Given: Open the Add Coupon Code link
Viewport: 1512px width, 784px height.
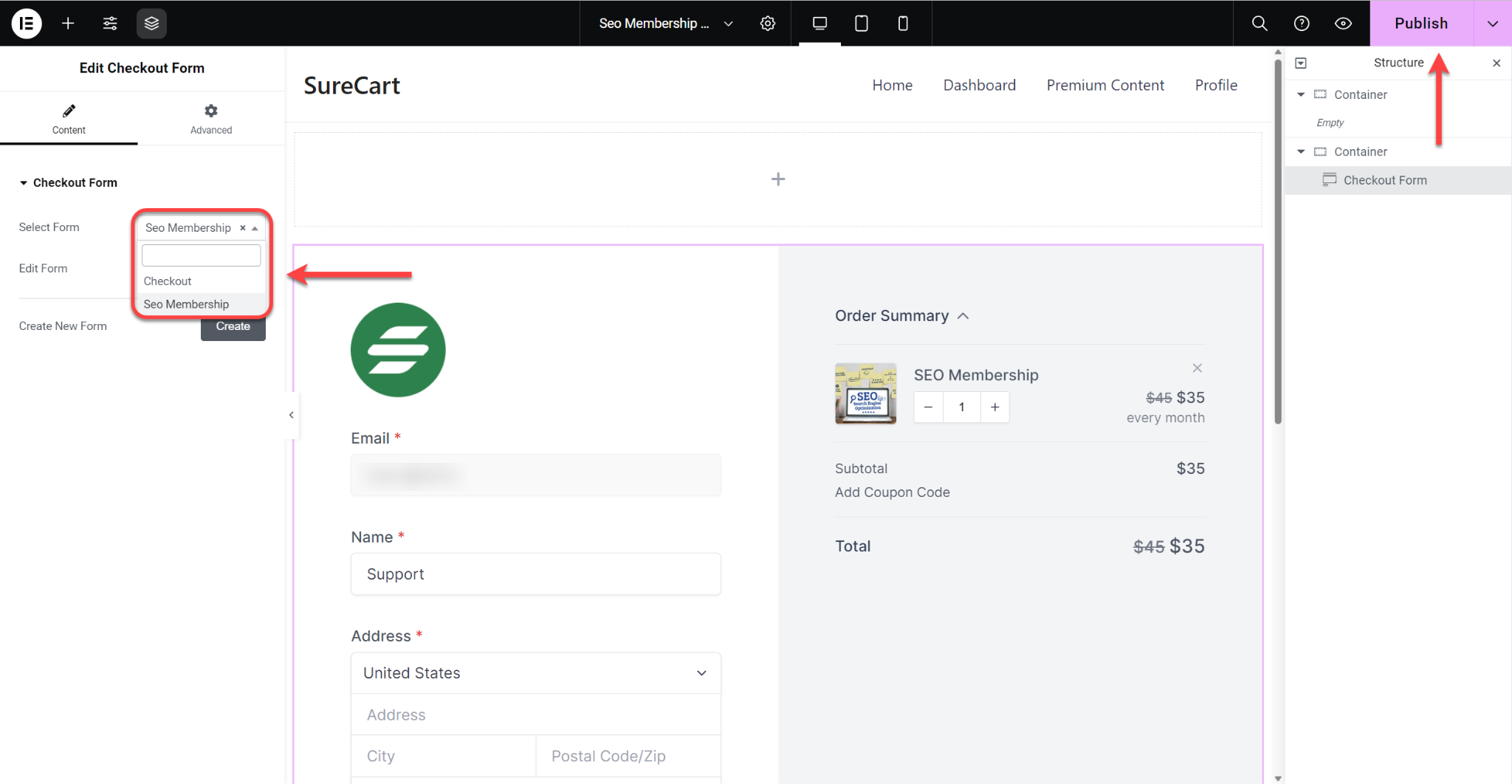Looking at the screenshot, I should coord(892,492).
